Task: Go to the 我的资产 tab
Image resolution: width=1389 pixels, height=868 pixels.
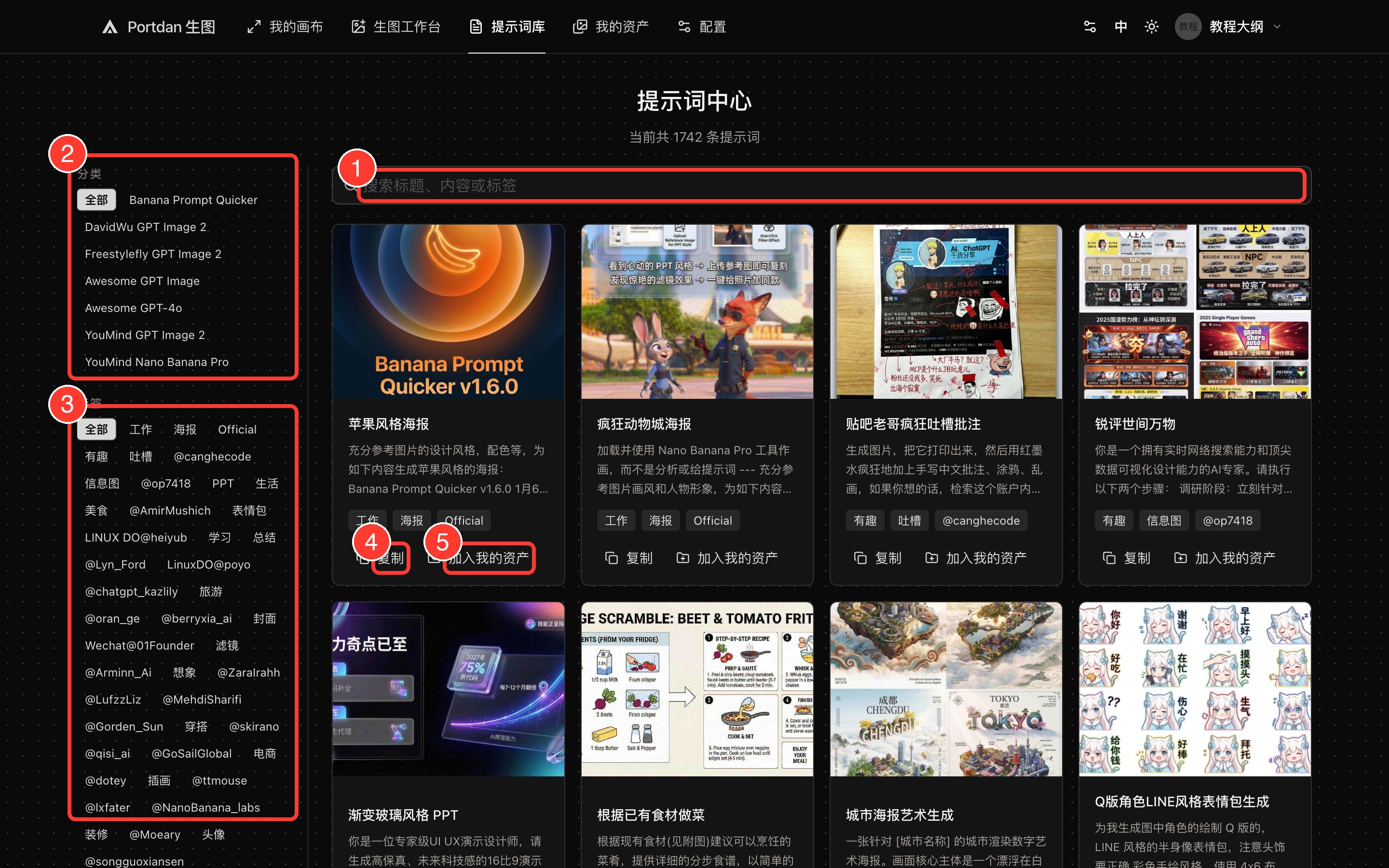Action: pyautogui.click(x=611, y=27)
